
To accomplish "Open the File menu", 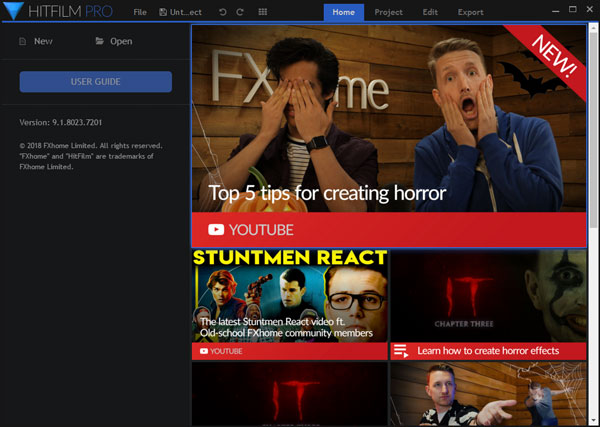I will tap(140, 12).
